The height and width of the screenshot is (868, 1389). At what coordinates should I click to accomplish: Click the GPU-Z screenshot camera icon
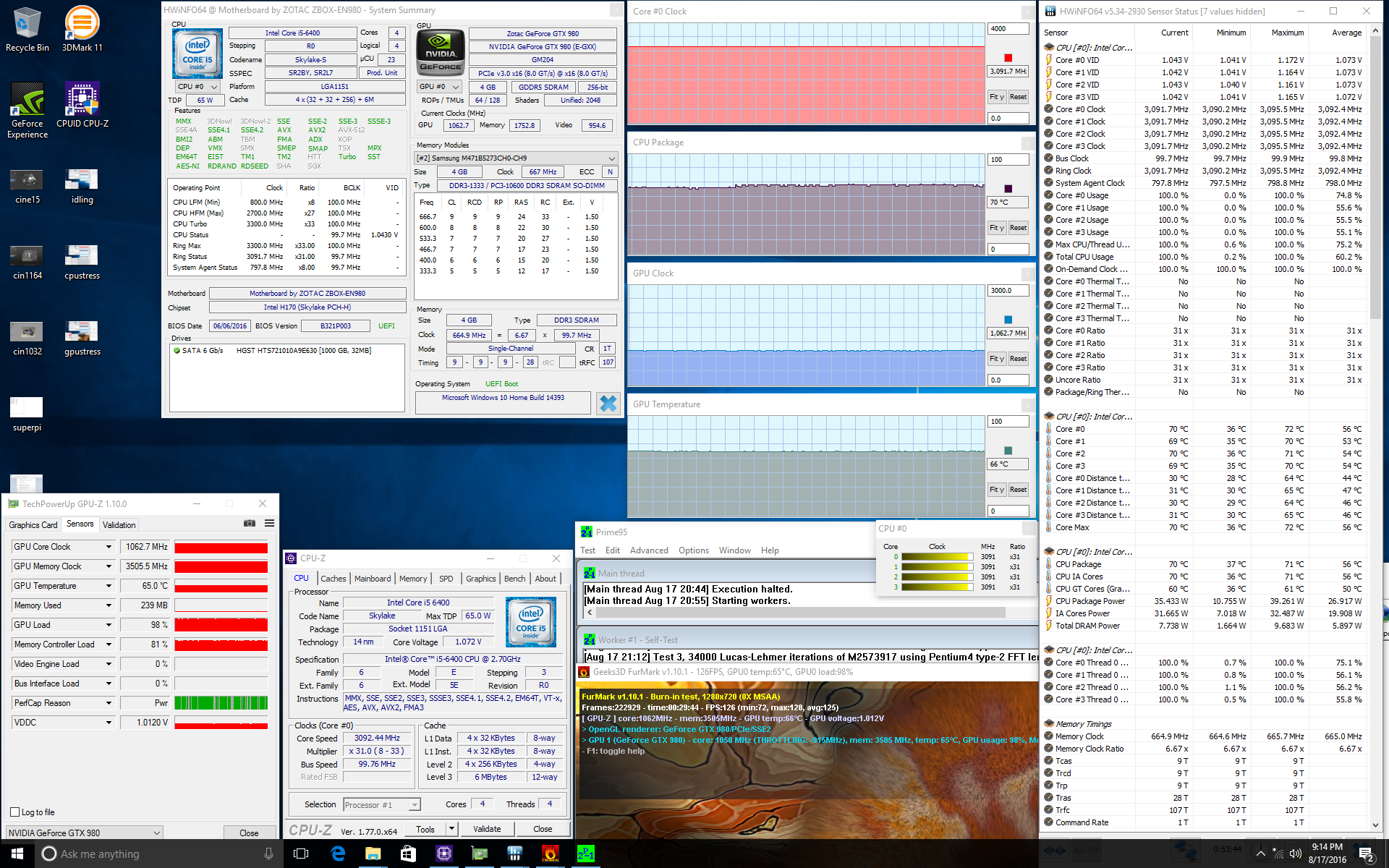(x=250, y=523)
